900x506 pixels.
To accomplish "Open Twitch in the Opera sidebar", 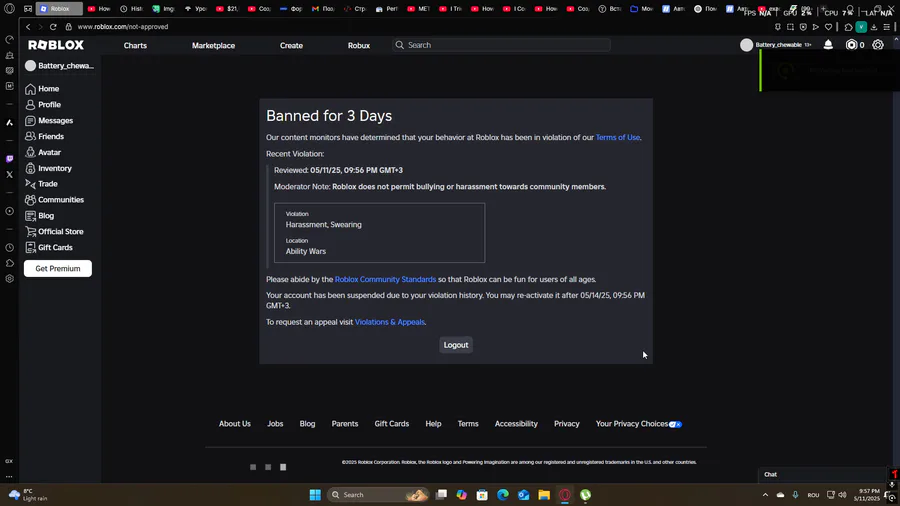I will point(10,159).
